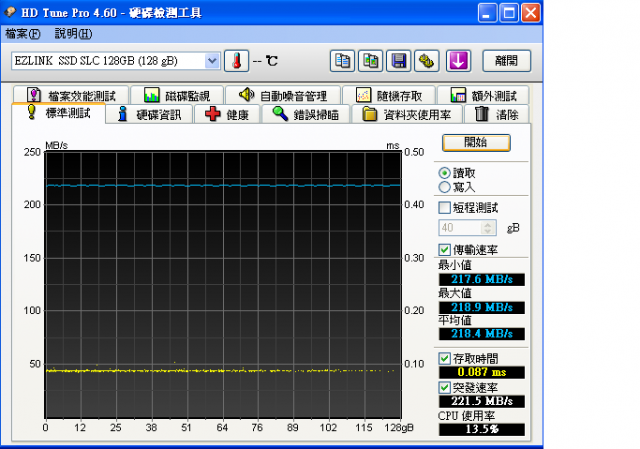Enable the 短程測試 short test checkbox

point(445,208)
